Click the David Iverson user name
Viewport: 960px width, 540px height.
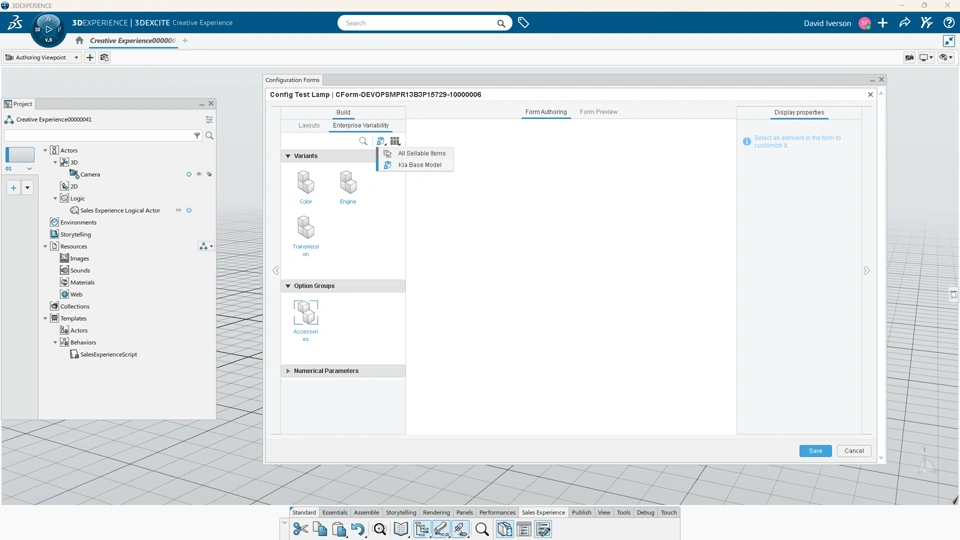click(x=827, y=23)
